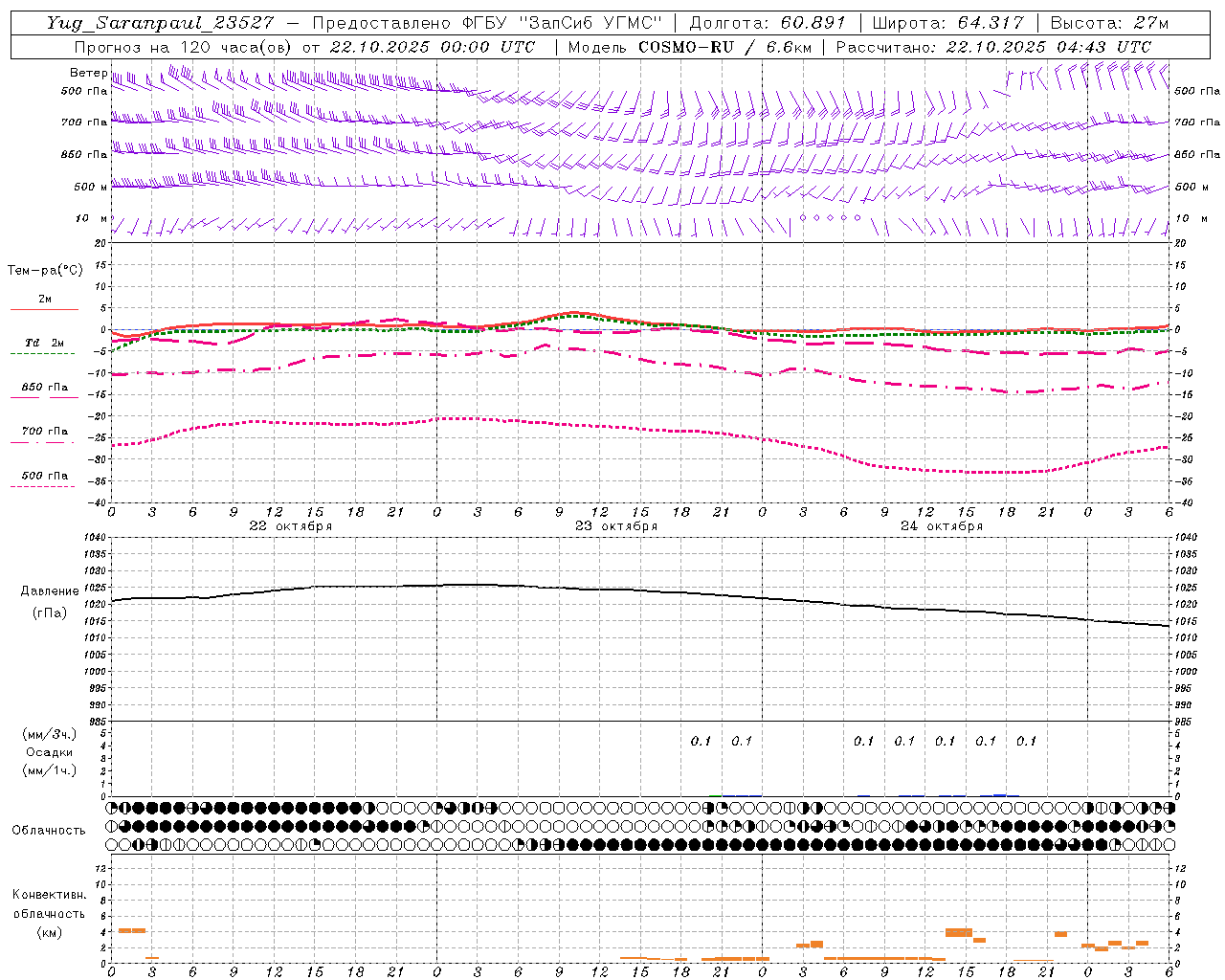
Task: Click '(гПа)' unit under Давление
Action: [50, 613]
